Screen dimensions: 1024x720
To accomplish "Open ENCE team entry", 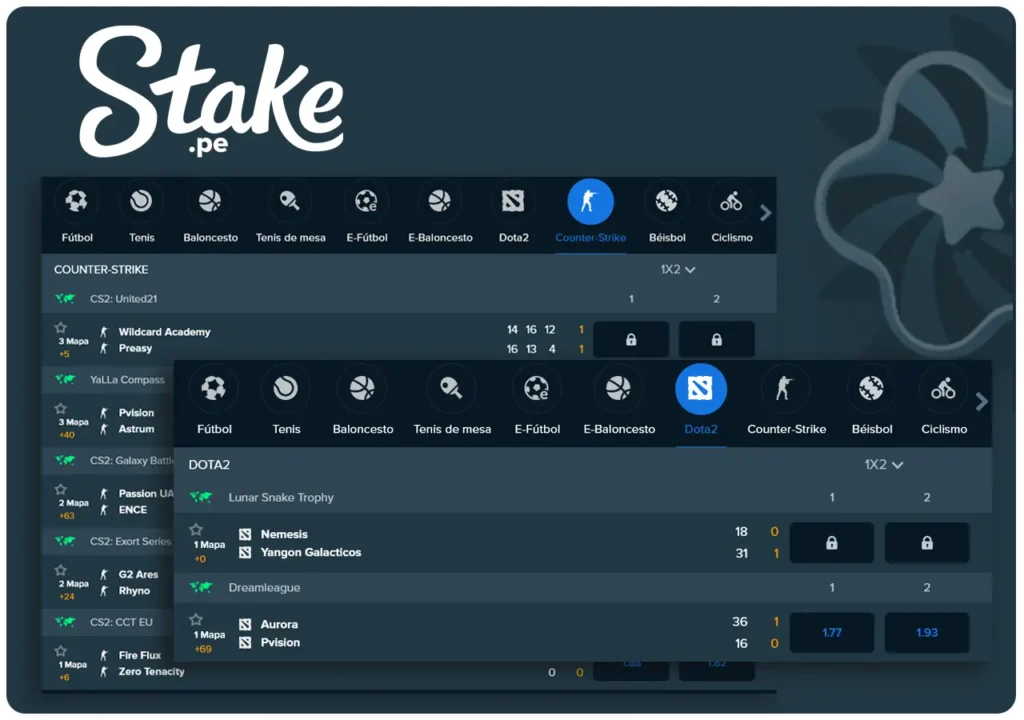I will point(133,510).
